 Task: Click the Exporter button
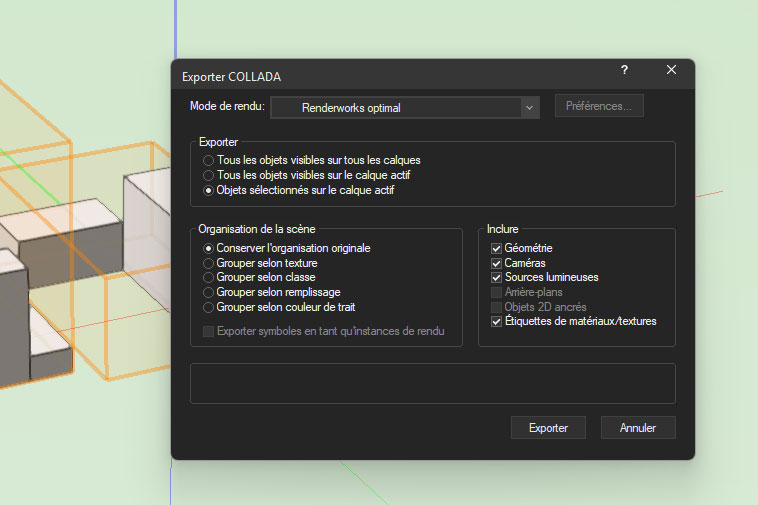point(548,428)
